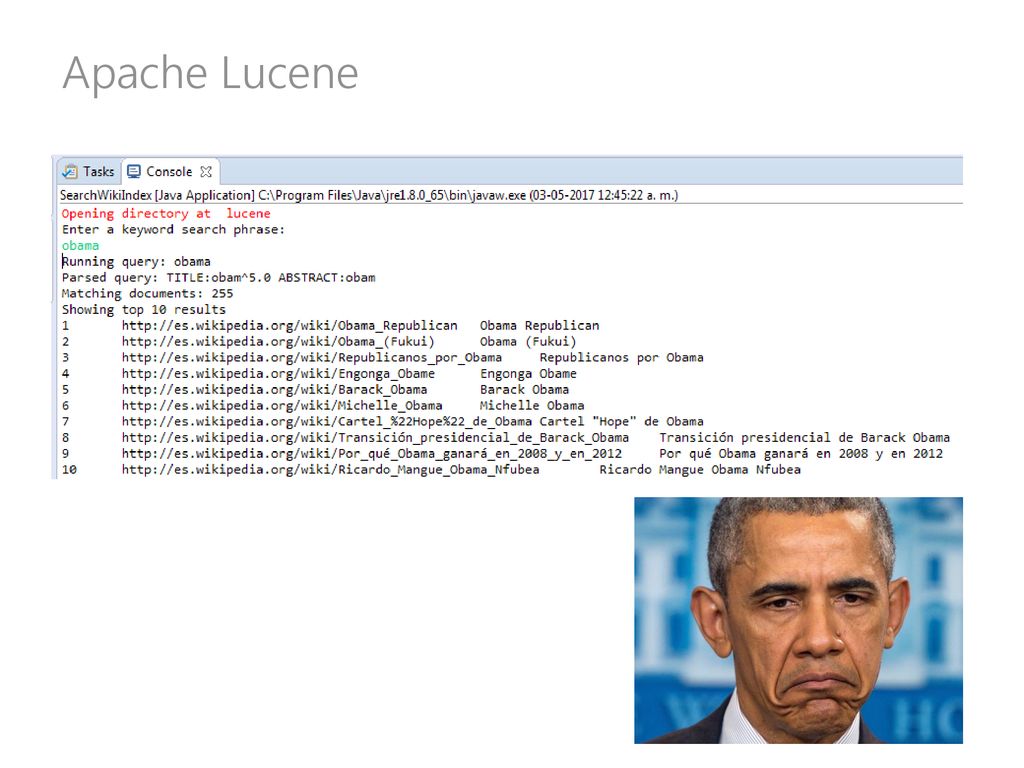Open the Ricardo_Mangue_Obama_Nfubea link
This screenshot has height=768, width=1024.
point(330,470)
